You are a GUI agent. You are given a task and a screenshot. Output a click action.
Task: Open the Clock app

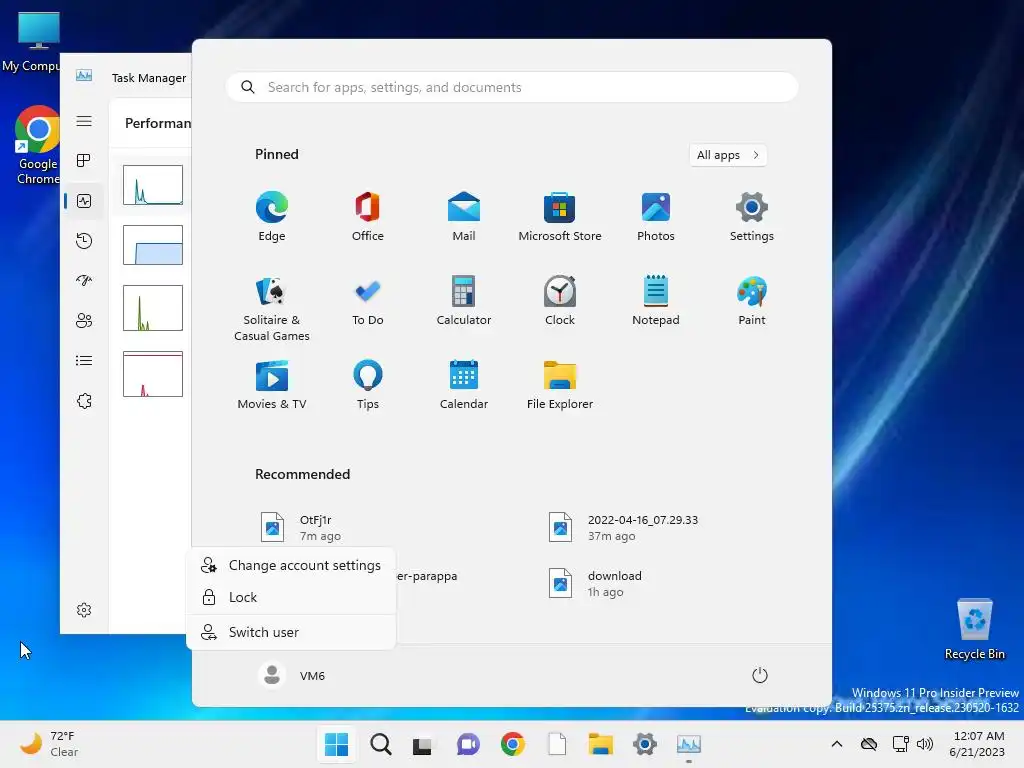[560, 301]
